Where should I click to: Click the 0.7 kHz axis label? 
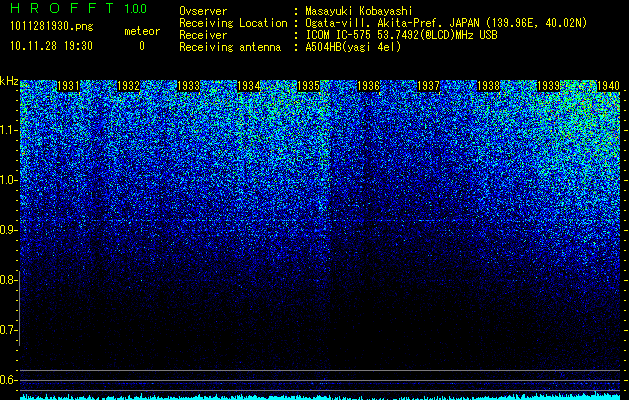(x=8, y=330)
